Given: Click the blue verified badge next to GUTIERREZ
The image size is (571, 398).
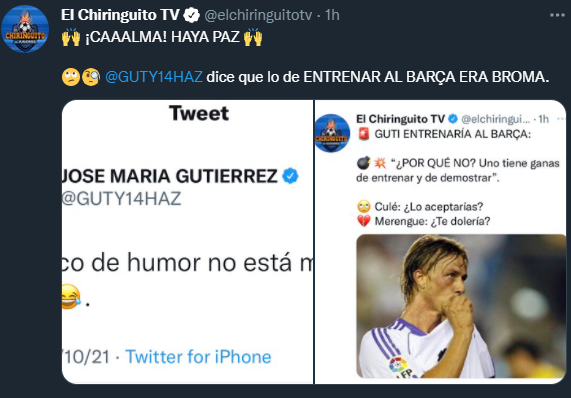Looking at the screenshot, I should 290,176.
